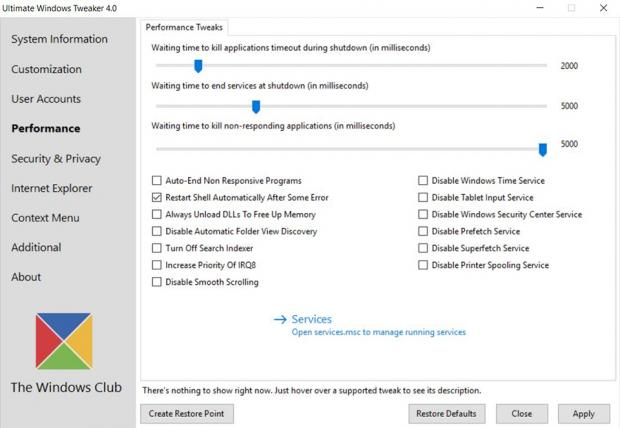Click the end services wait slider handle

[256, 106]
